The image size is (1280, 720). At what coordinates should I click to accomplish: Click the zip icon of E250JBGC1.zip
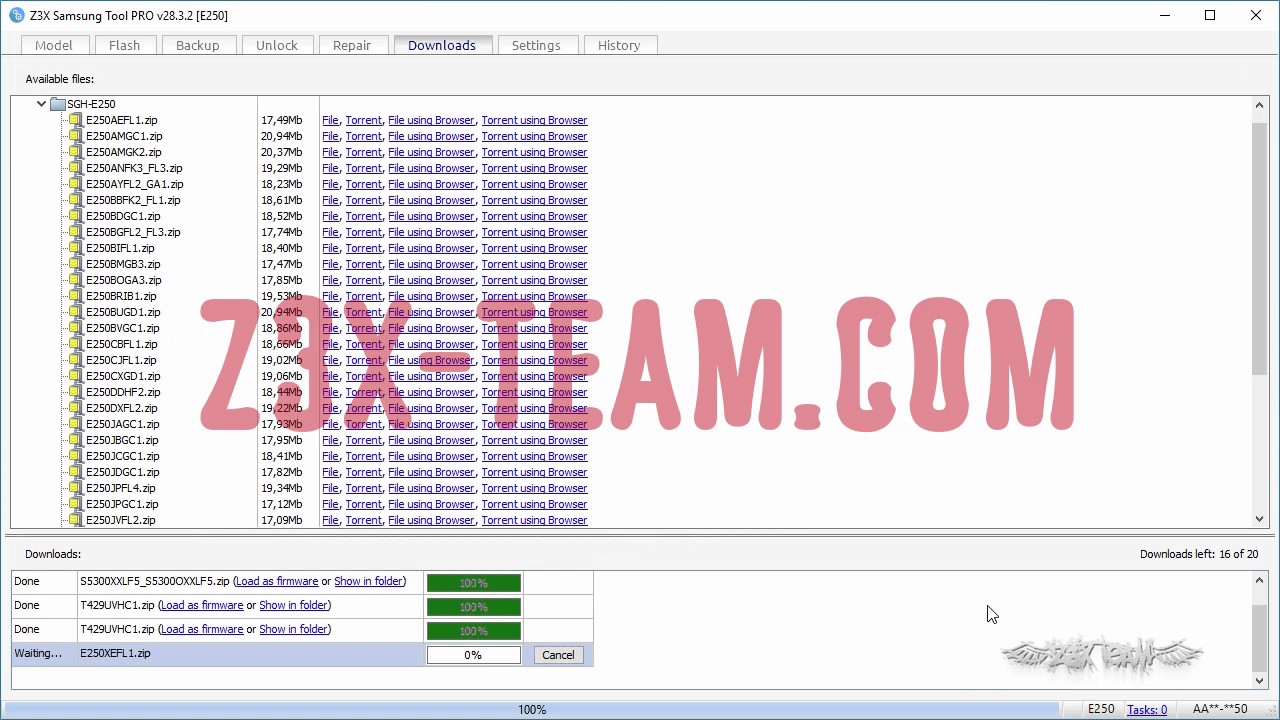point(75,440)
